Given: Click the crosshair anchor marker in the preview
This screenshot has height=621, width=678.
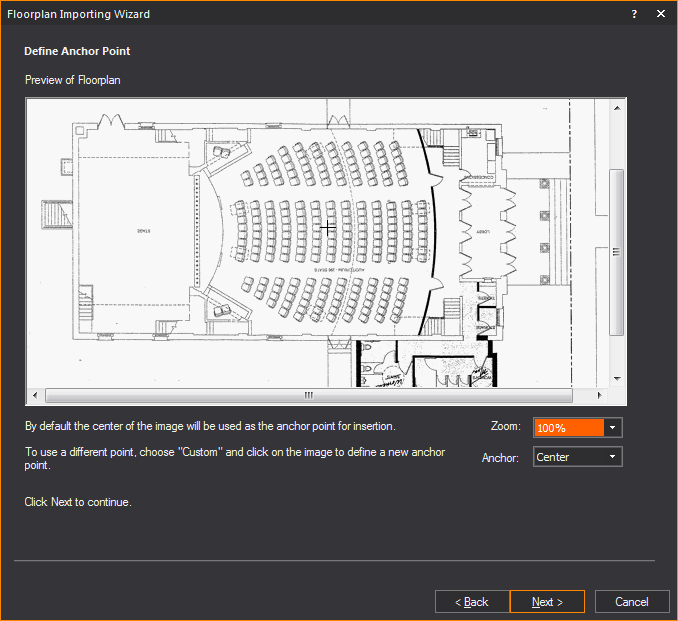Looking at the screenshot, I should coord(327,228).
